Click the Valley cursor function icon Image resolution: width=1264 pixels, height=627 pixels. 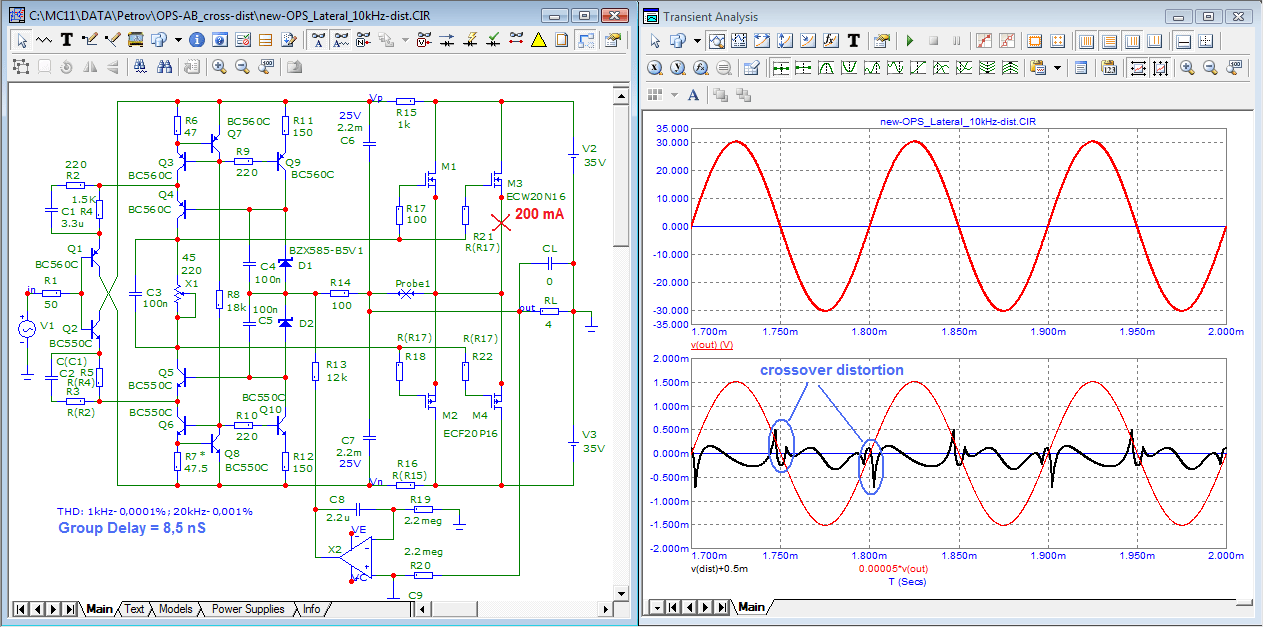(x=849, y=68)
